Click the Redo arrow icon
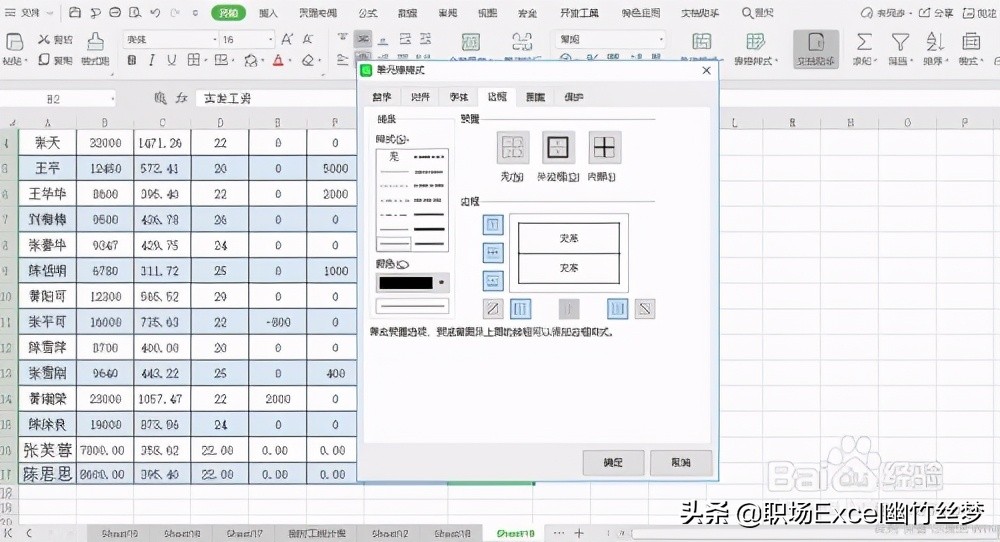The height and width of the screenshot is (542, 1000). point(175,12)
